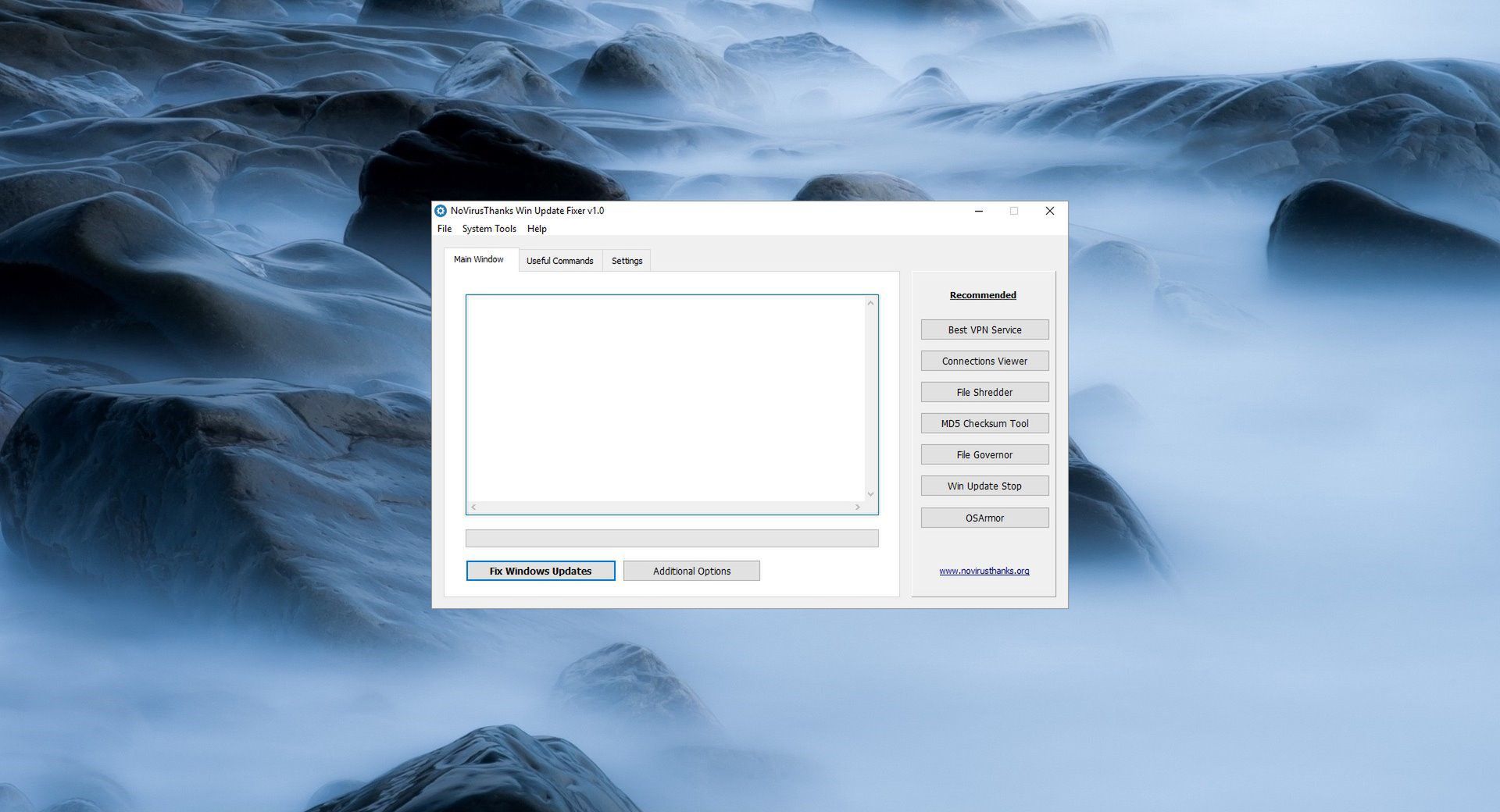The image size is (1500, 812).
Task: Open the File menu
Action: tap(445, 229)
